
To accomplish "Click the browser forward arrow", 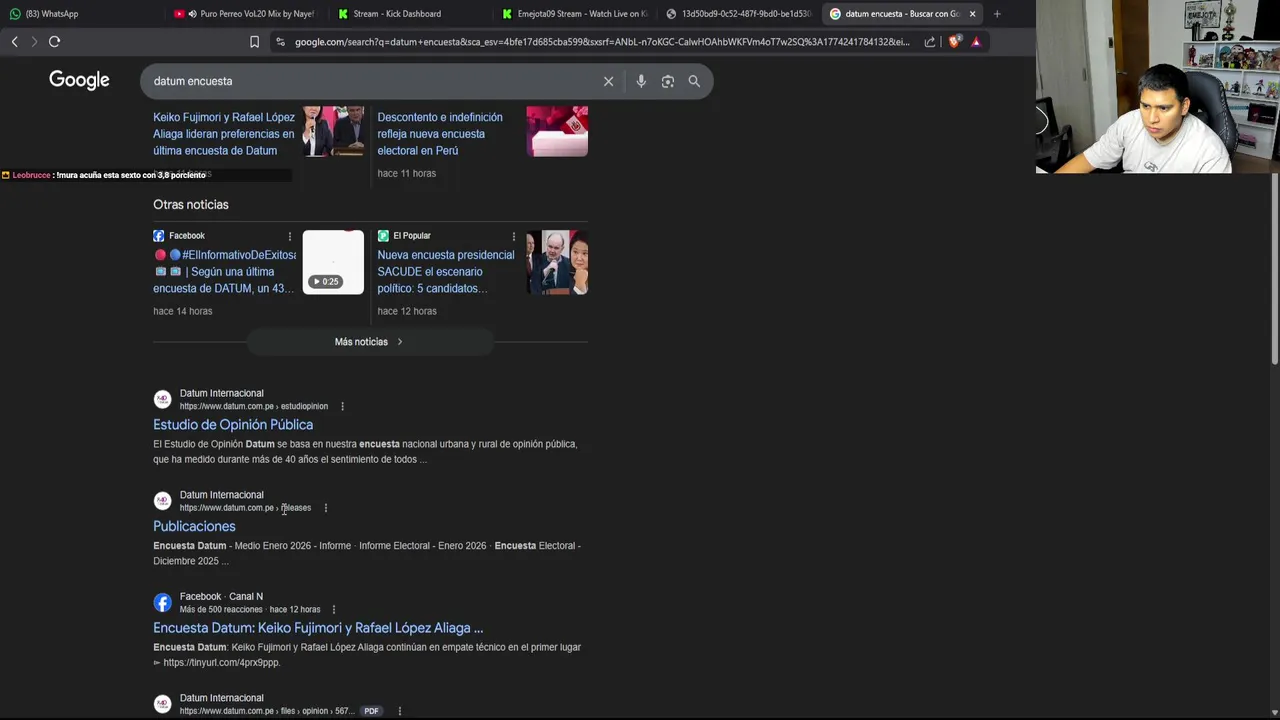I will pyautogui.click(x=34, y=41).
